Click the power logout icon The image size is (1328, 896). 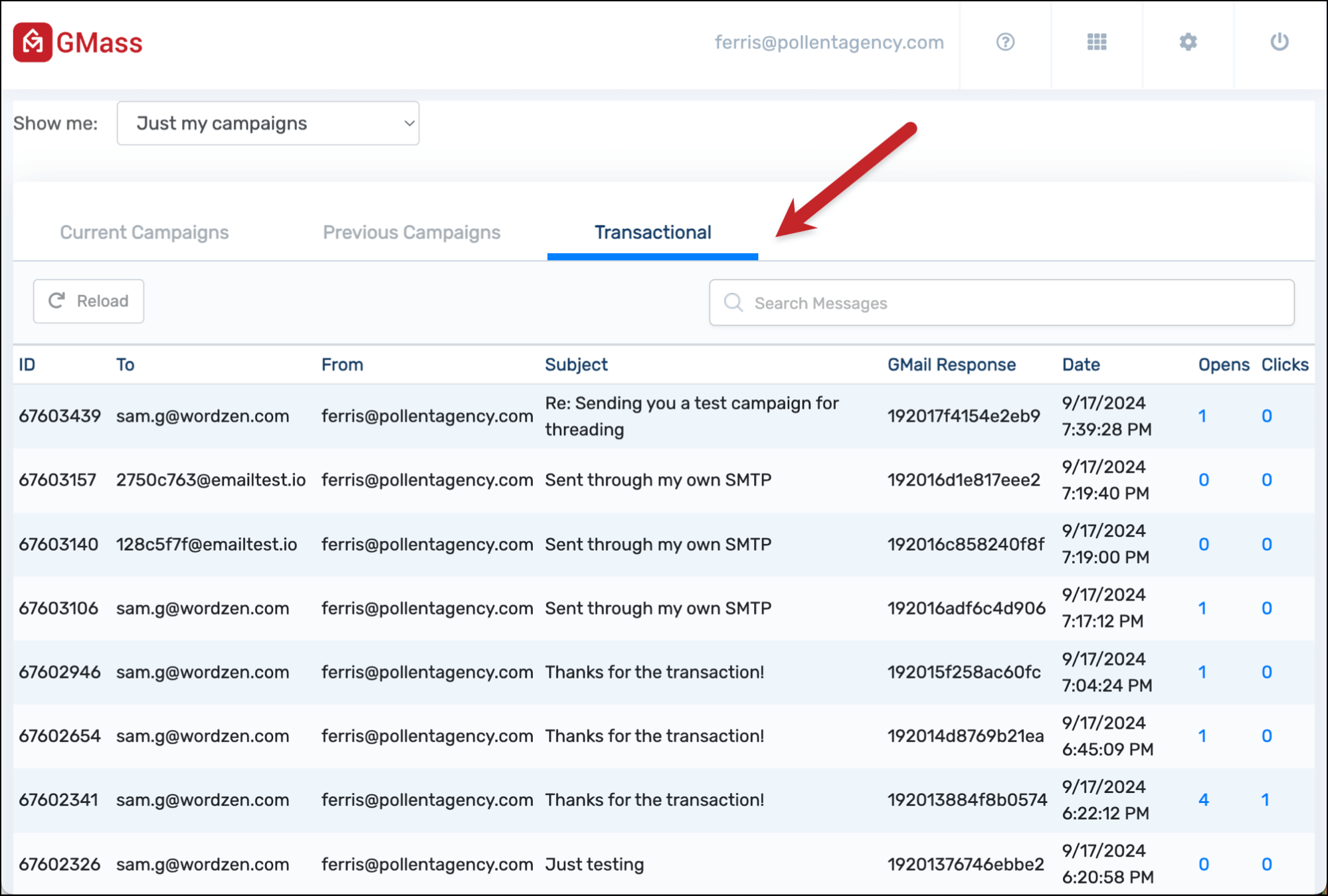coord(1280,42)
